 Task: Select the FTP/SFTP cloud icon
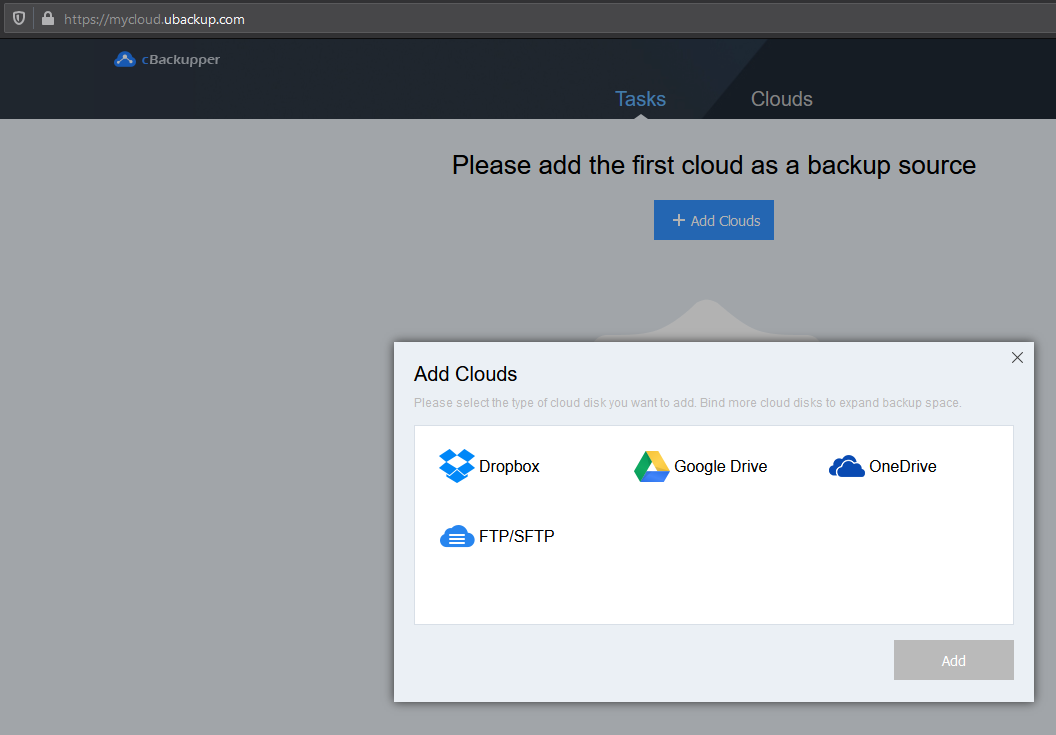(x=457, y=537)
